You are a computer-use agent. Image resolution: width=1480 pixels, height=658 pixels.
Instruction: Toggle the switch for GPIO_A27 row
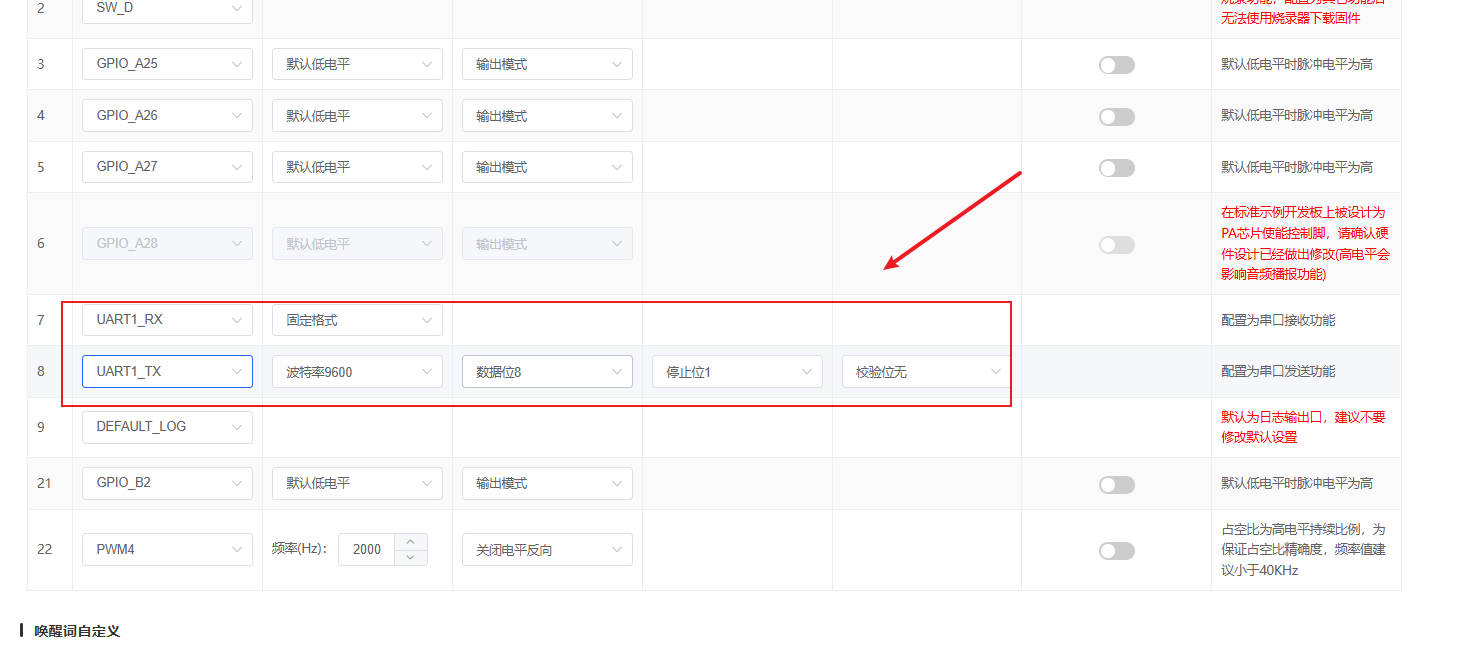[1116, 168]
